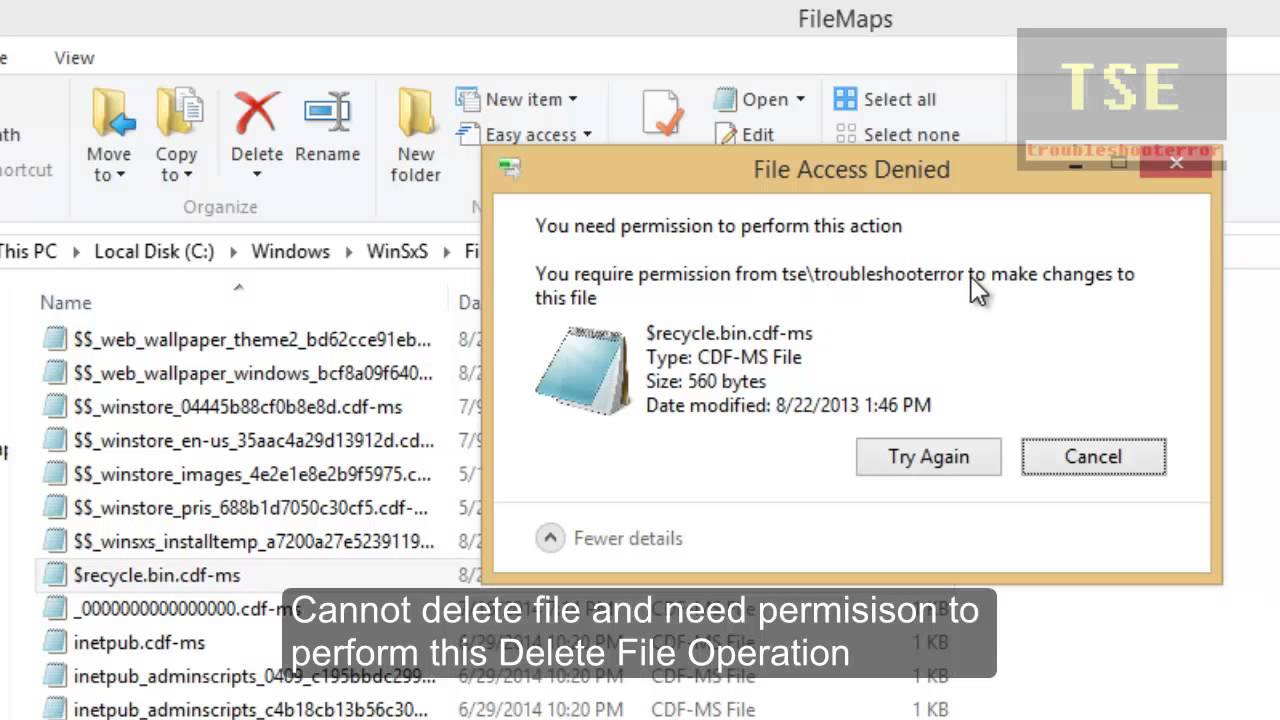Click the Select all icon
Image resolution: width=1280 pixels, height=720 pixels.
[x=846, y=99]
